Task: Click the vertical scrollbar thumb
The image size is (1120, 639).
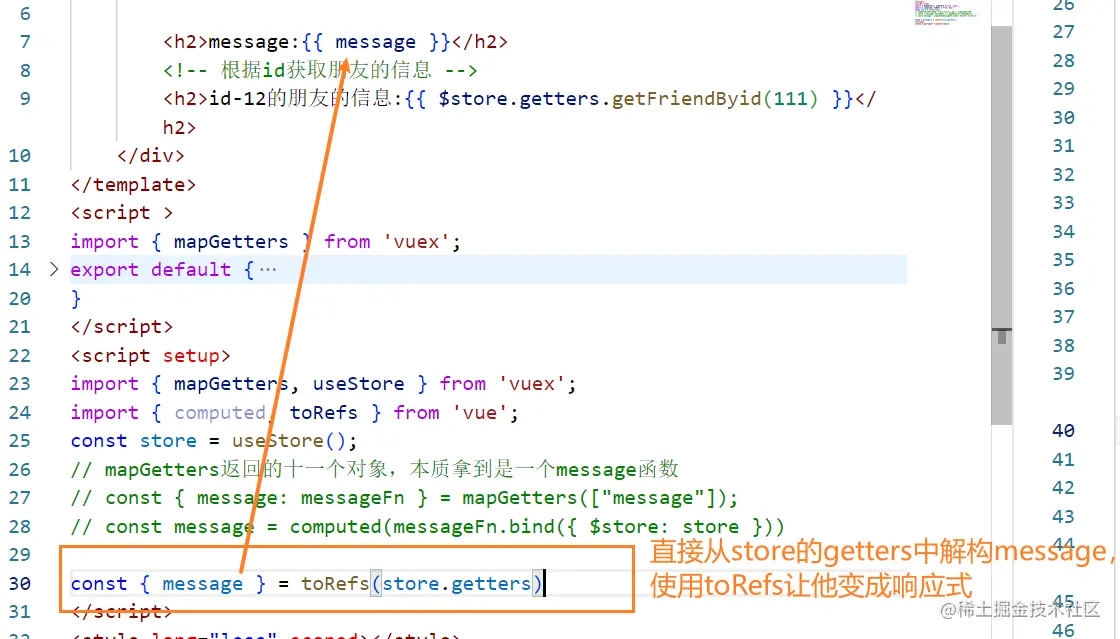Action: (1001, 226)
